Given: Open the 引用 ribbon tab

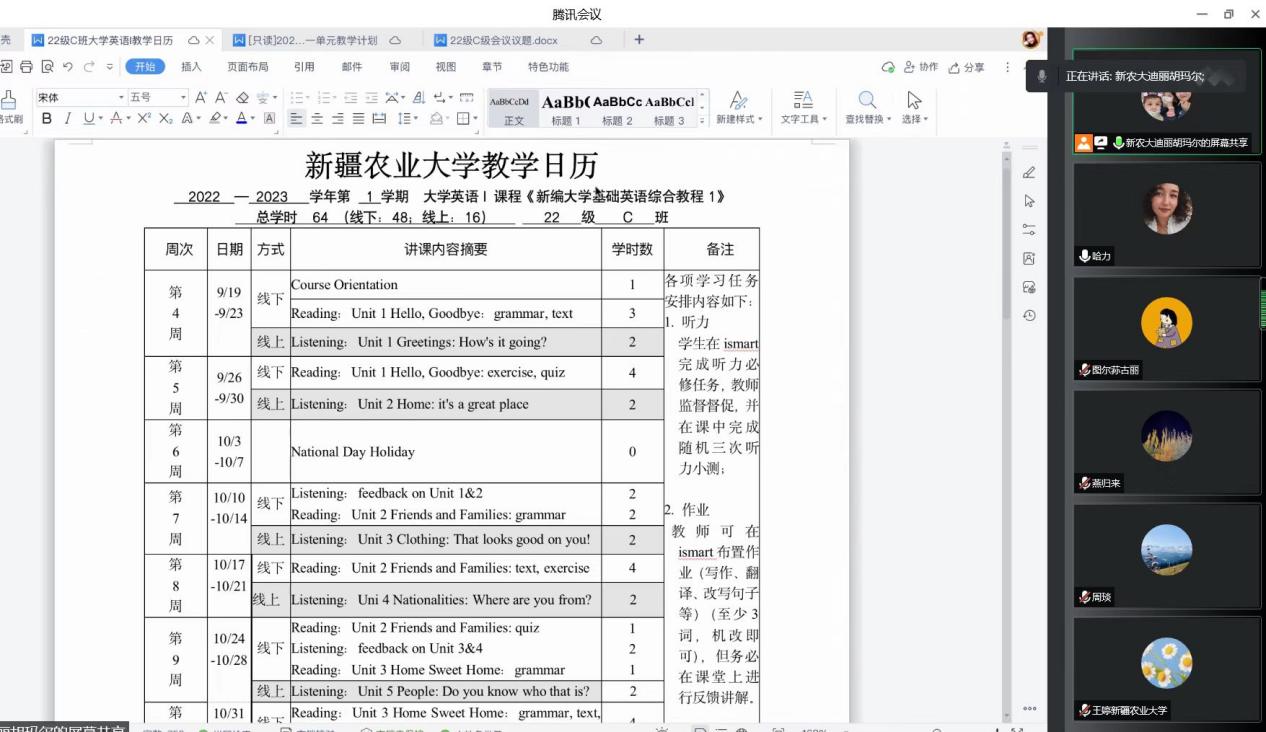Looking at the screenshot, I should click(x=304, y=67).
